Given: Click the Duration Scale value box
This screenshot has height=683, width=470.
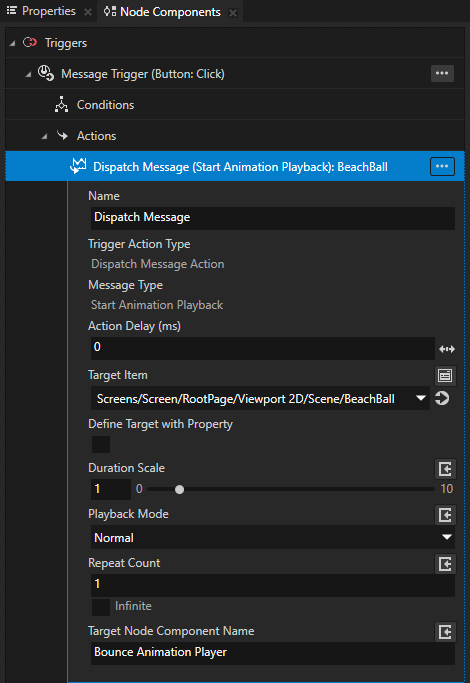Looking at the screenshot, I should coord(111,489).
